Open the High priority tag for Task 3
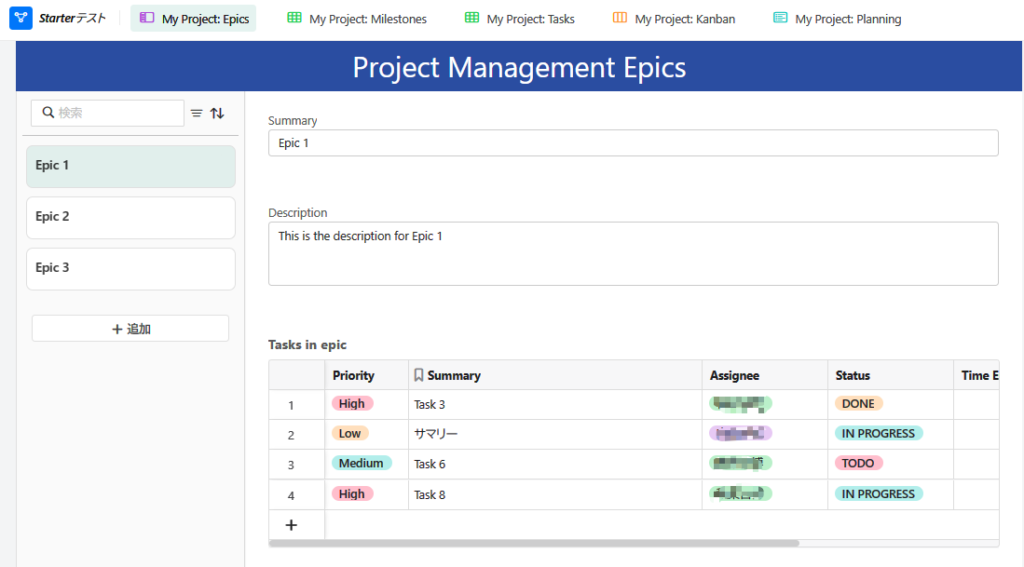This screenshot has height=567, width=1024. pyautogui.click(x=352, y=404)
